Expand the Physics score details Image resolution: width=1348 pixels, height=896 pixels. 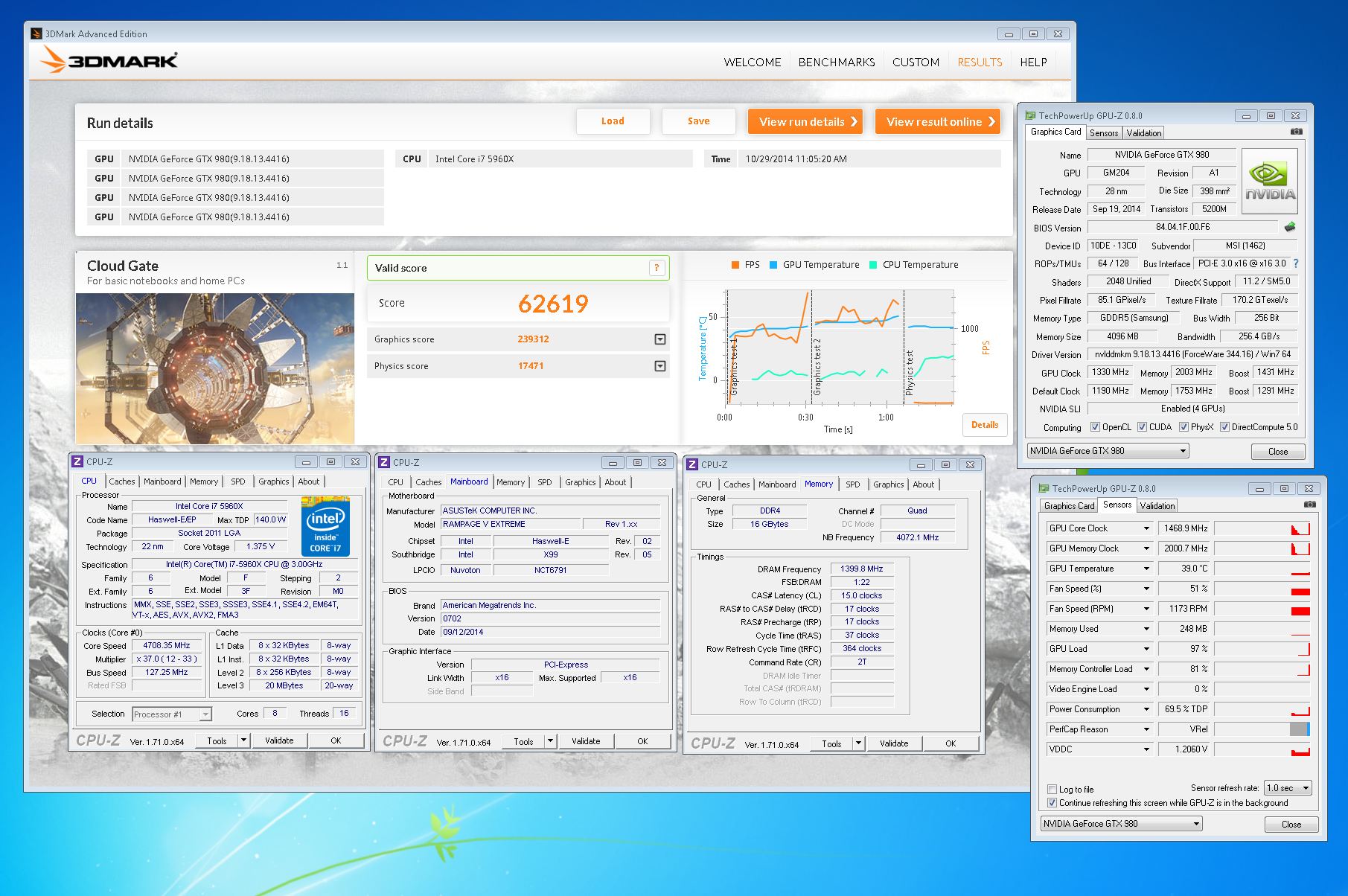pyautogui.click(x=659, y=366)
